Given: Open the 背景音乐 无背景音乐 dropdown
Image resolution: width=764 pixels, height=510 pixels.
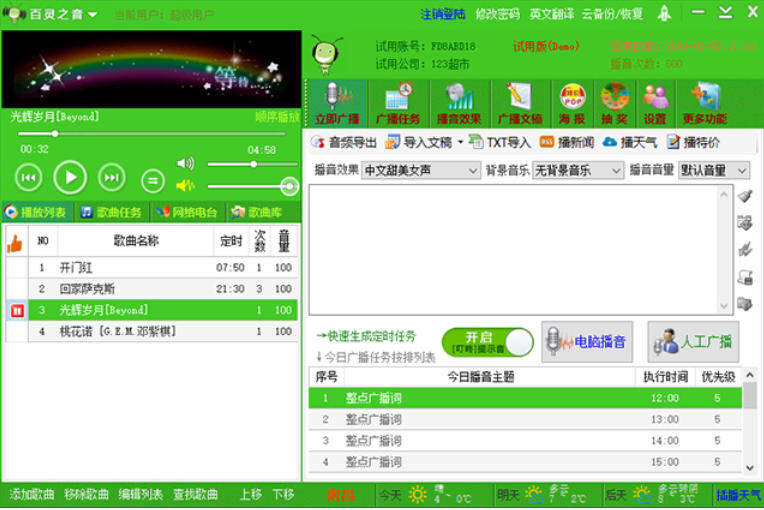Looking at the screenshot, I should (578, 170).
